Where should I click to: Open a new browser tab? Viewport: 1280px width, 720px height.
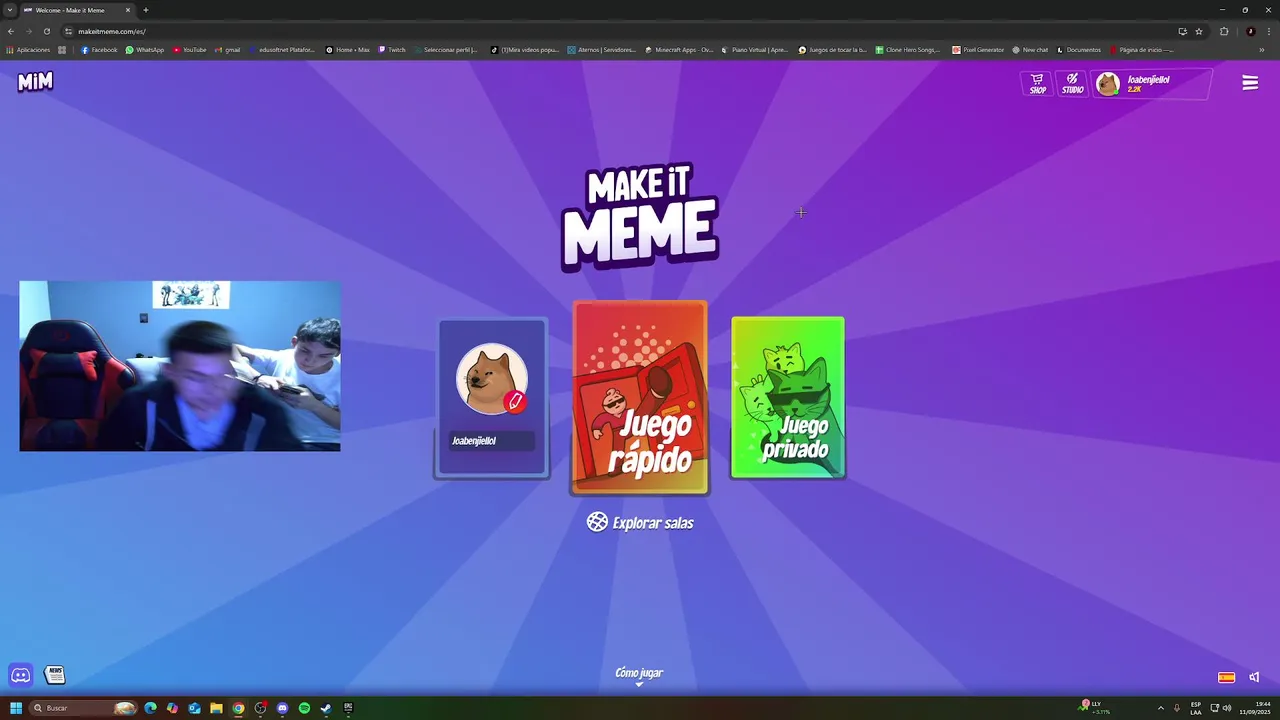coord(146,10)
